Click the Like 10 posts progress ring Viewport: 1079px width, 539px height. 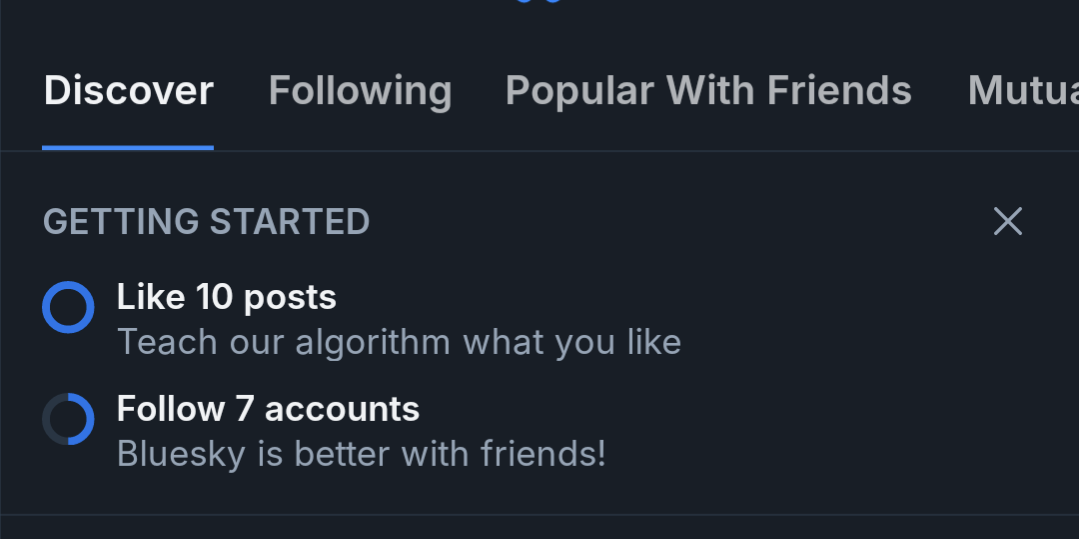tap(68, 307)
